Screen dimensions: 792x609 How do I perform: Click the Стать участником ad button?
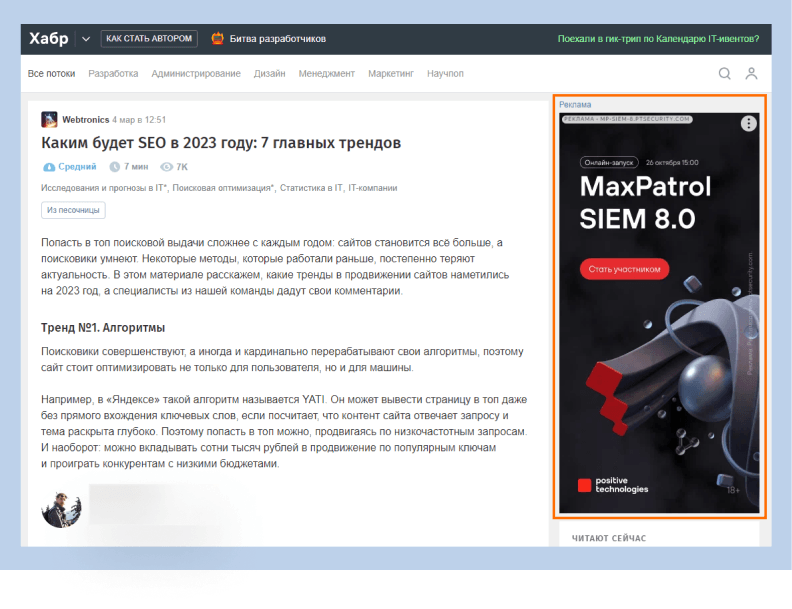pos(624,269)
